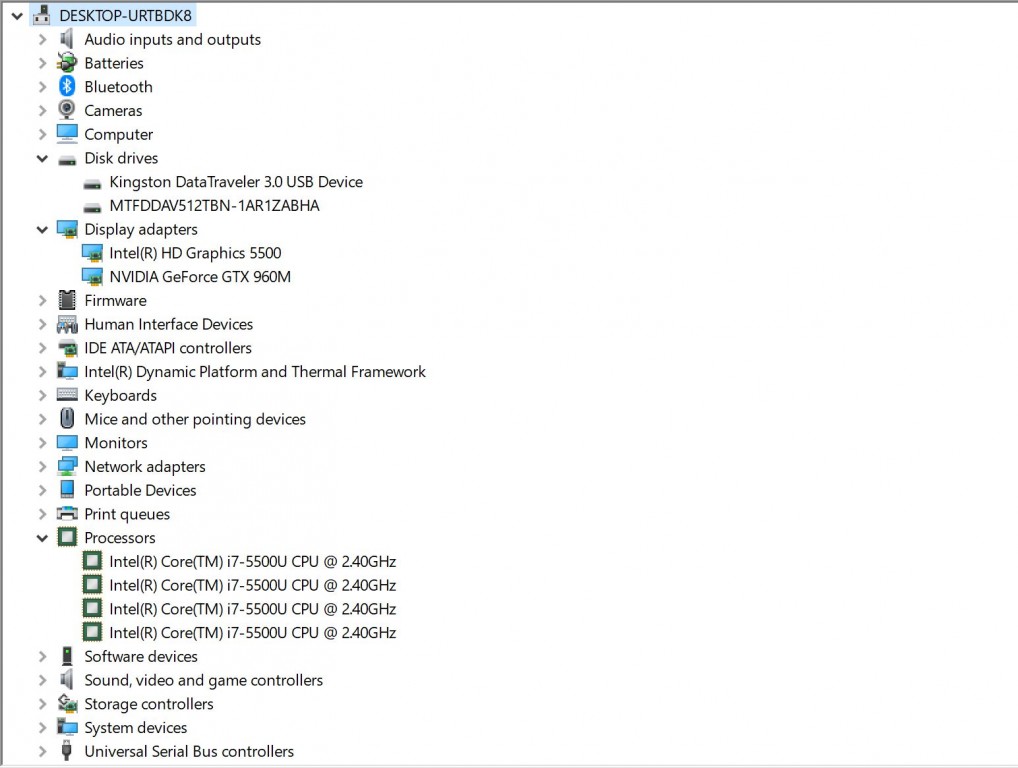Viewport: 1018px width, 768px height.
Task: Select the Software devices label
Action: pyautogui.click(x=141, y=657)
